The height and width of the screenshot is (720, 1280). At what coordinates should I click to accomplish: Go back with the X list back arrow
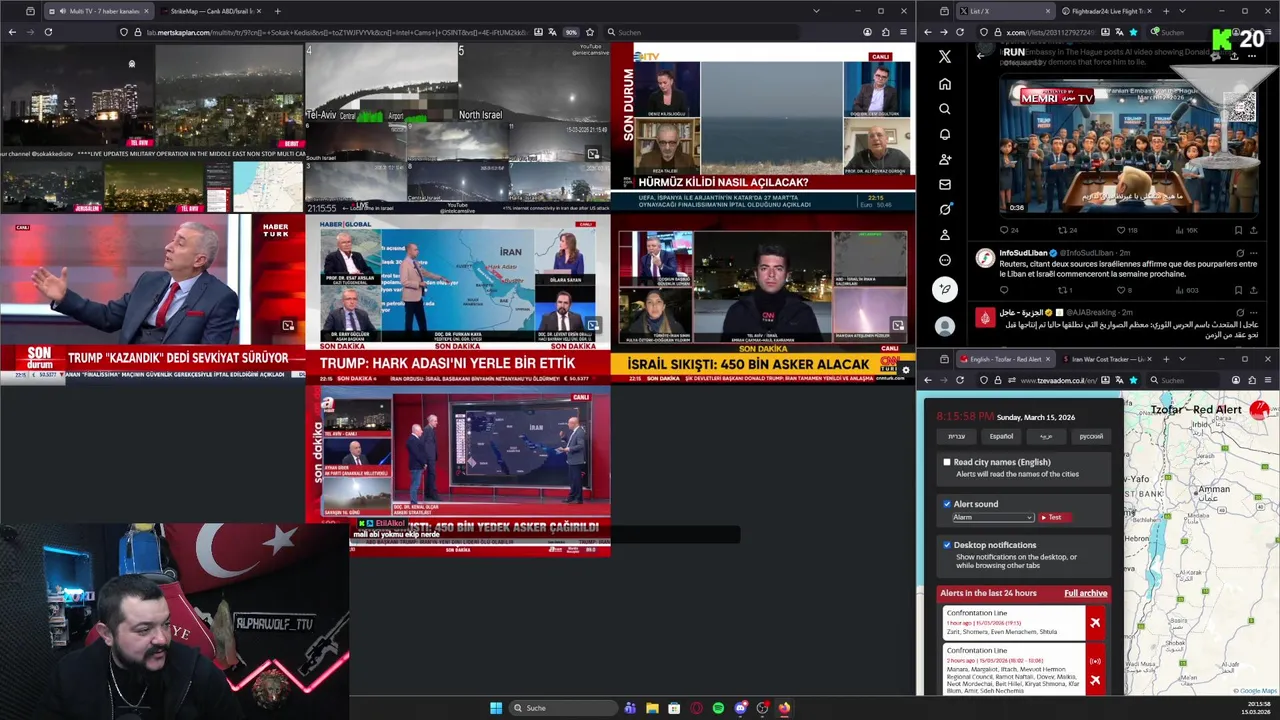coord(980,56)
